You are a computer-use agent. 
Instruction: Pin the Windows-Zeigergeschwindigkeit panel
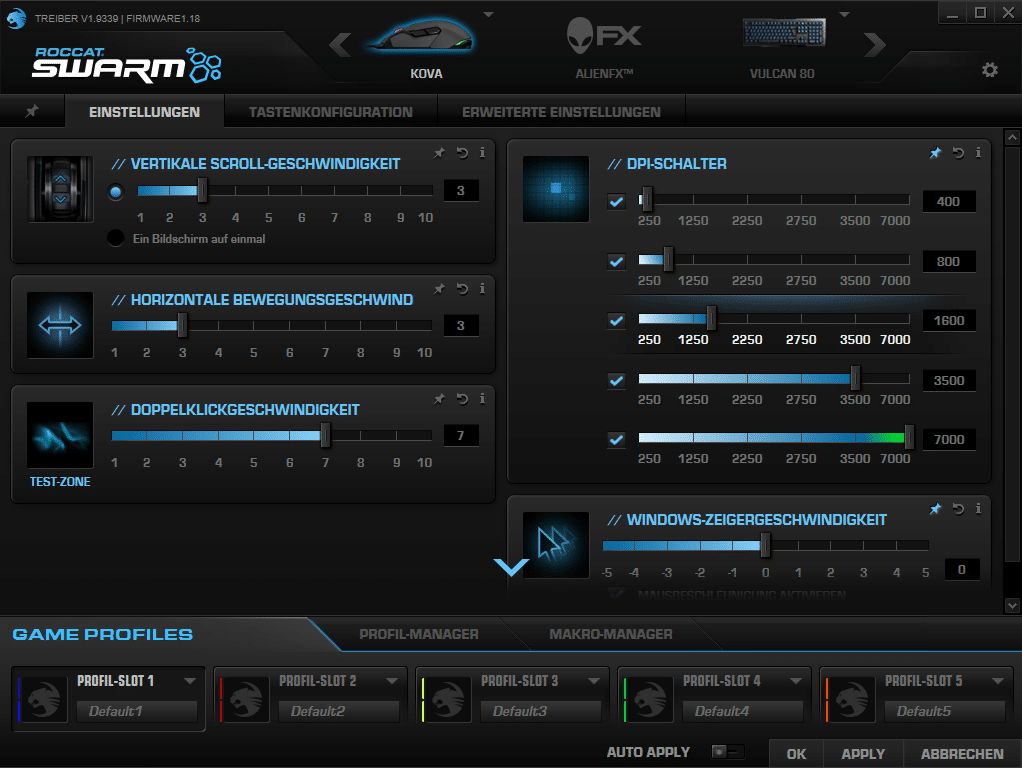935,509
